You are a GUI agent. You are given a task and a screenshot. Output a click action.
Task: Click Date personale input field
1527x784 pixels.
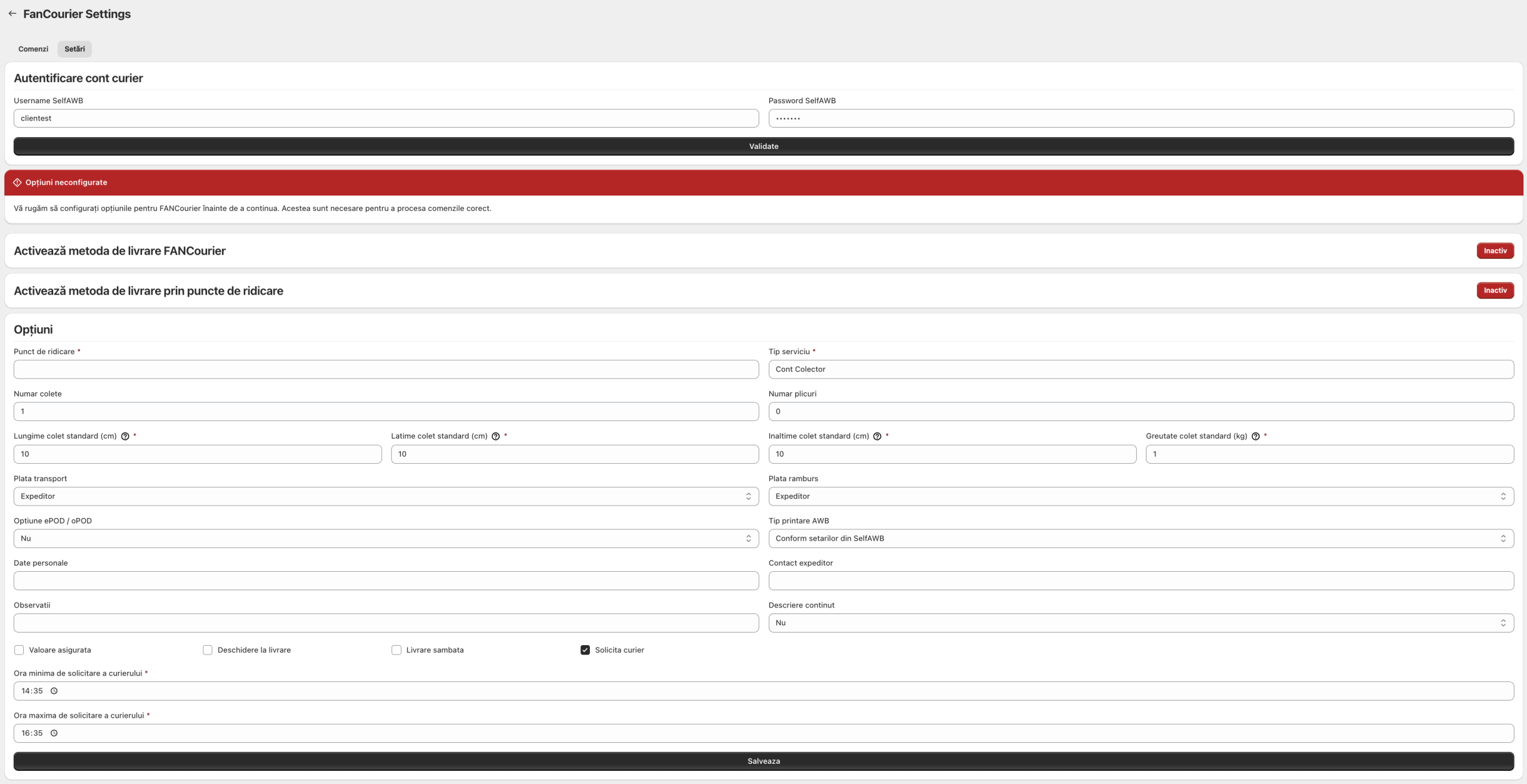click(x=386, y=581)
